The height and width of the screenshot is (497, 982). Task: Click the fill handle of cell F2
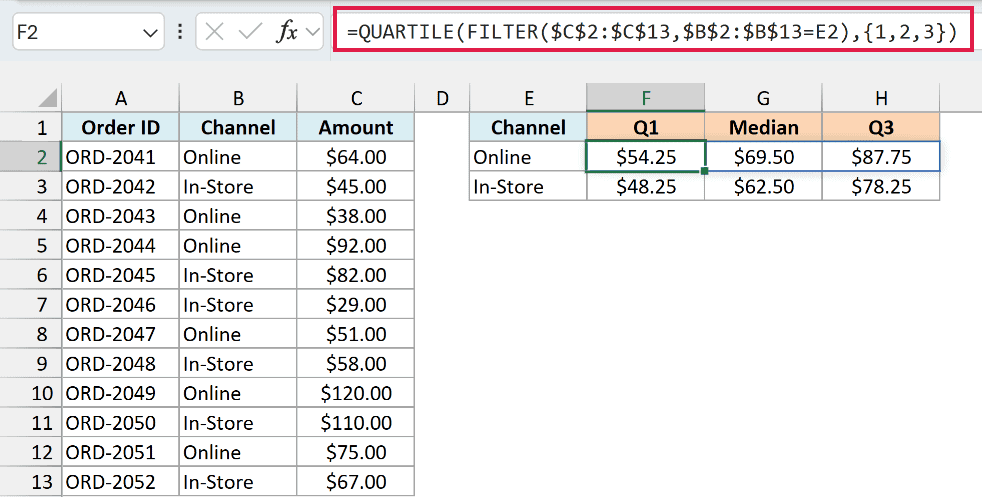click(705, 171)
